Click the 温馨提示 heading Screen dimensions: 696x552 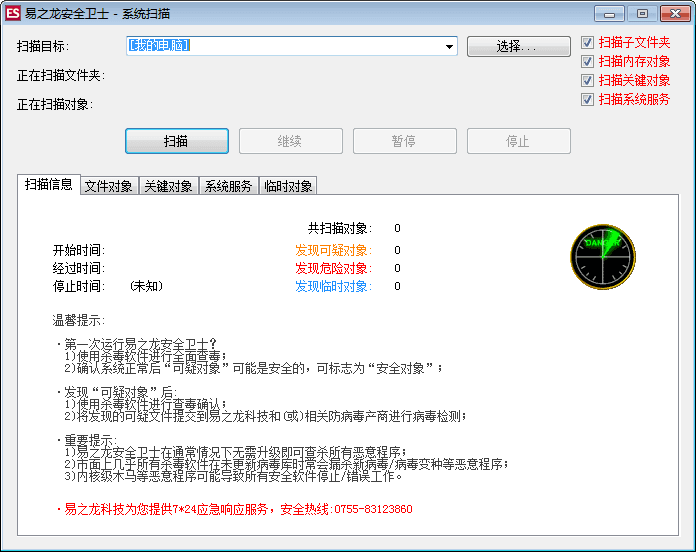click(79, 320)
